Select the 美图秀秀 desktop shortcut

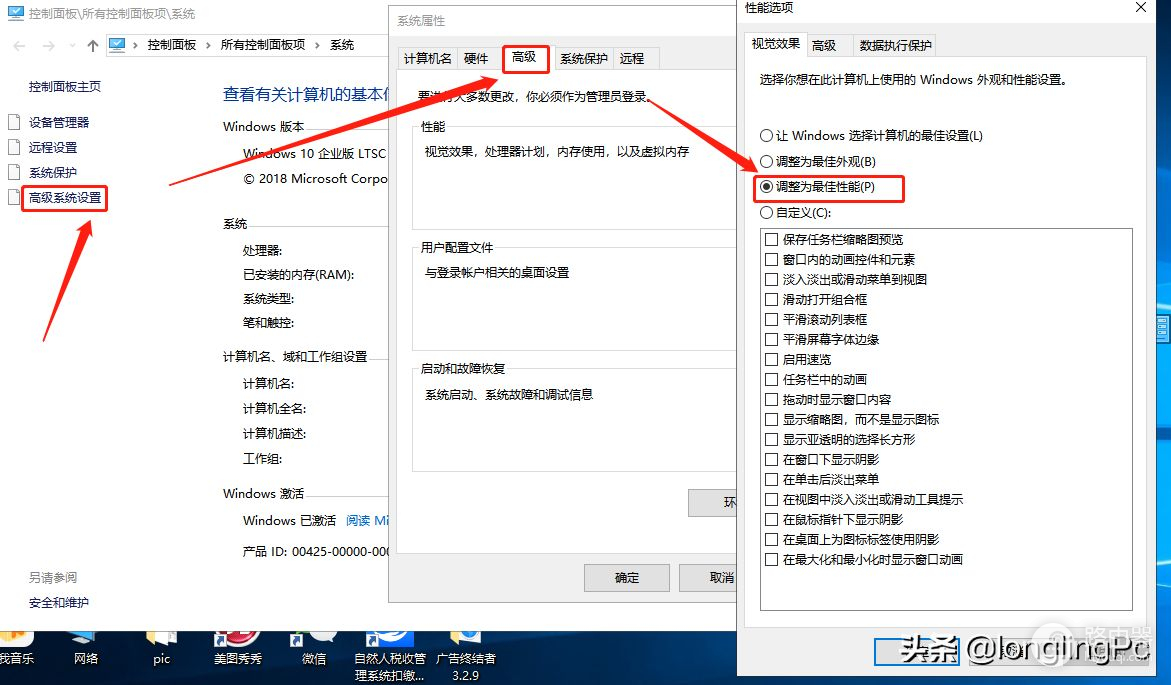coord(237,648)
